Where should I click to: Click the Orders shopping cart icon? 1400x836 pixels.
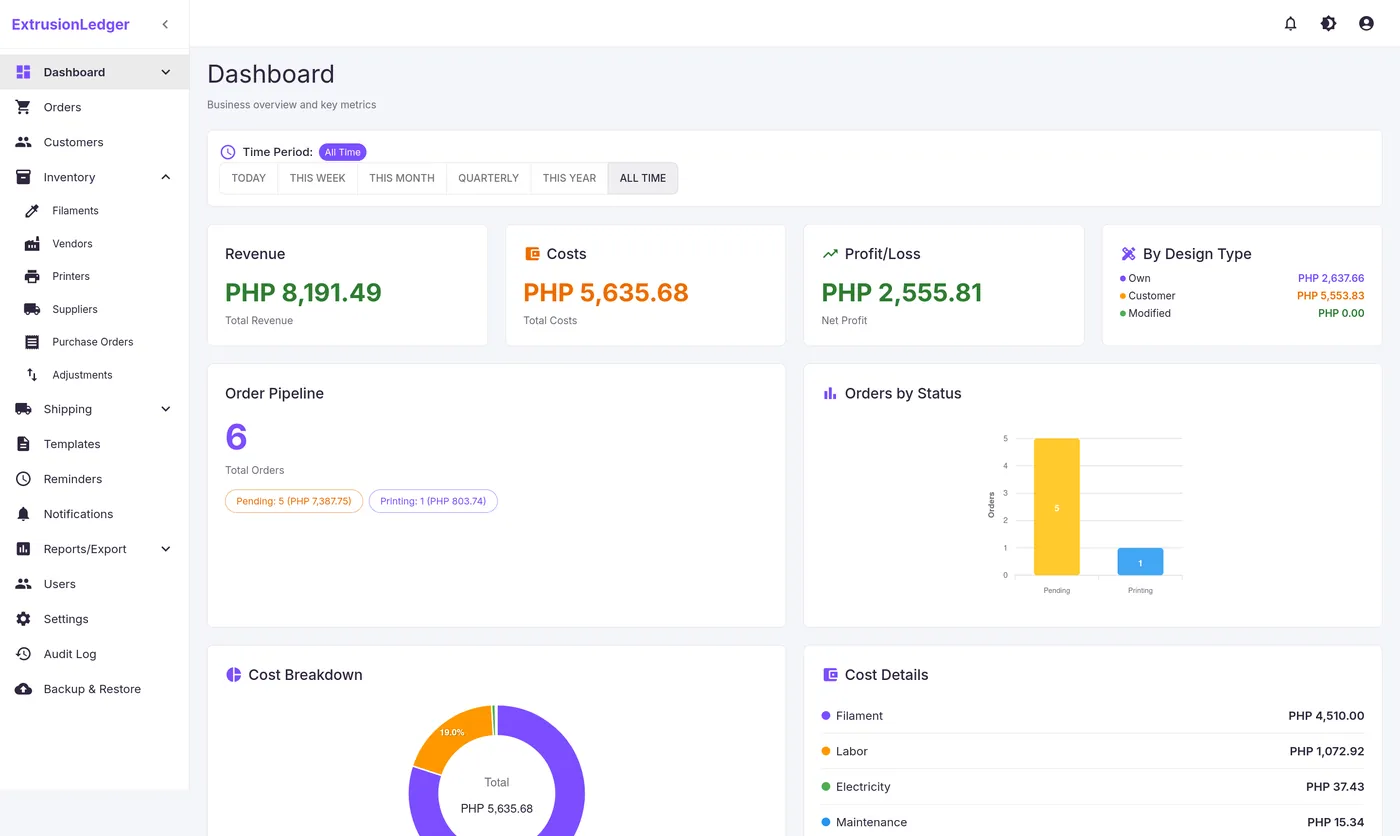click(x=23, y=107)
